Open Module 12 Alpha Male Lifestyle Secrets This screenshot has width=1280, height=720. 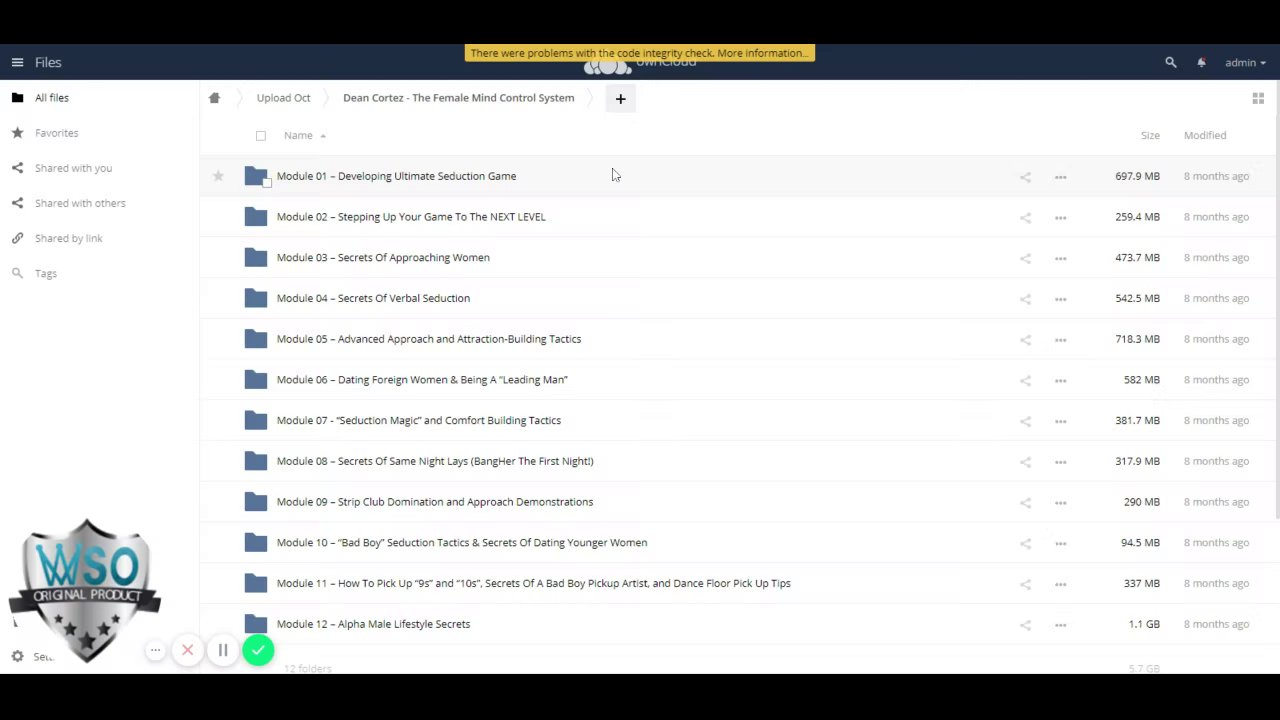(373, 624)
